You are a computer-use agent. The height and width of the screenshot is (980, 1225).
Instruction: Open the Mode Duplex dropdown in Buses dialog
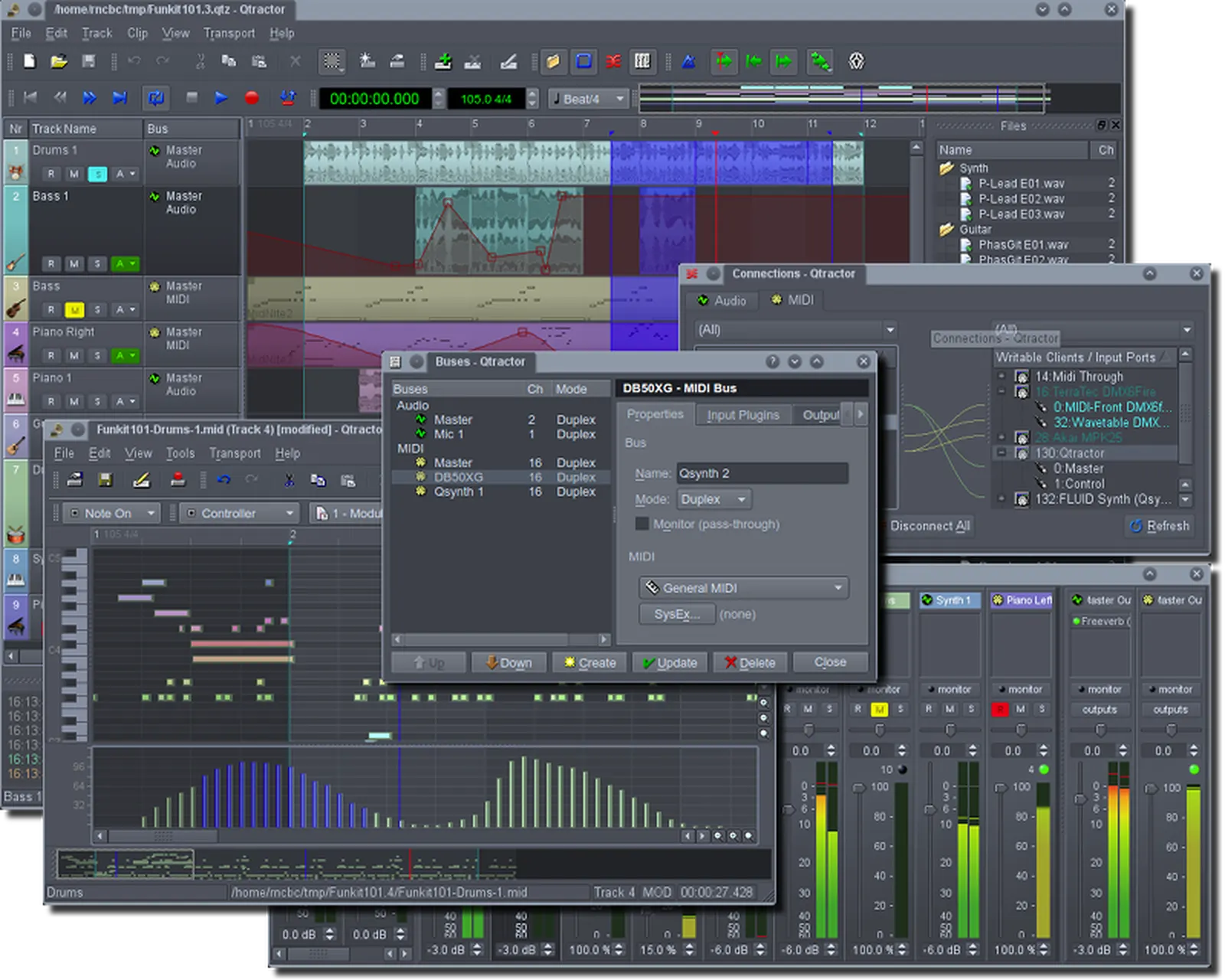click(x=714, y=499)
